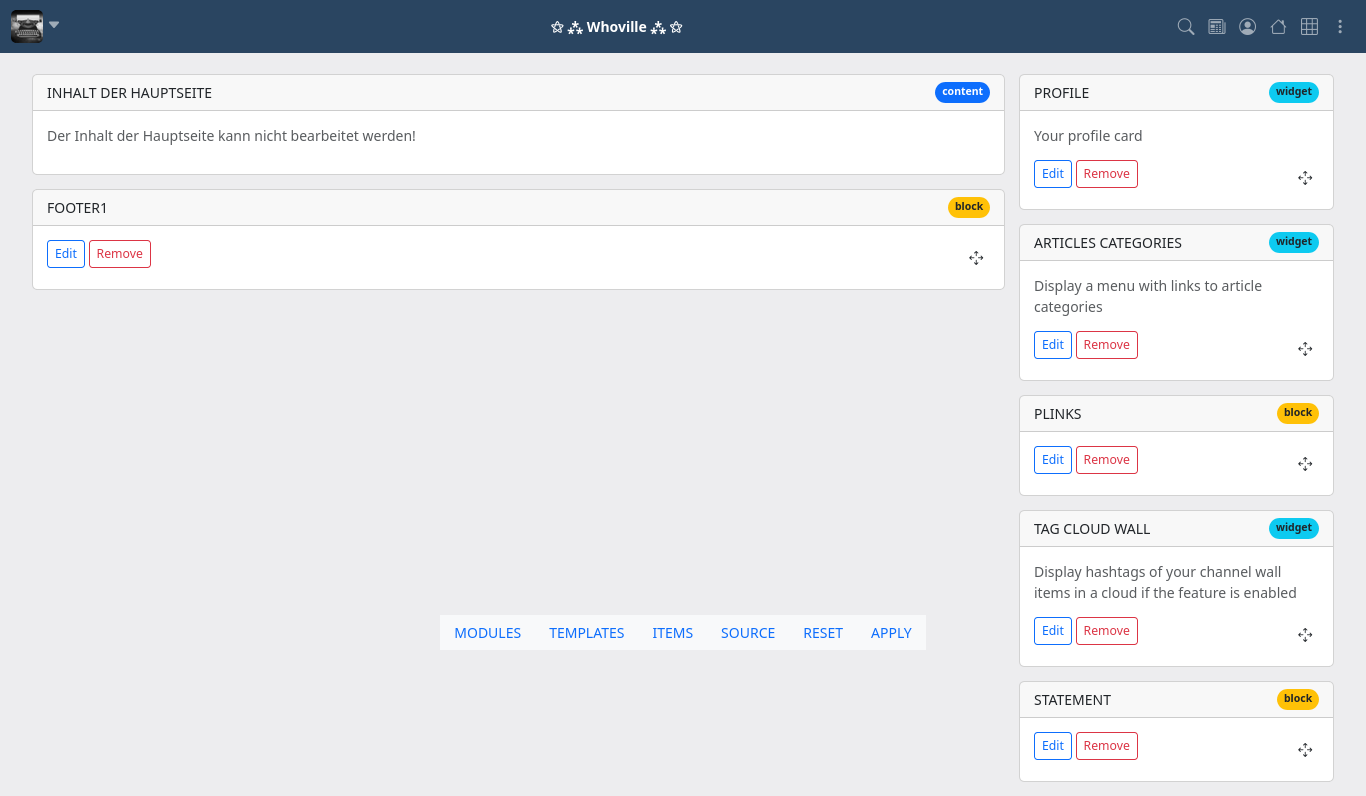Select the ITEMS menu entry

click(672, 633)
